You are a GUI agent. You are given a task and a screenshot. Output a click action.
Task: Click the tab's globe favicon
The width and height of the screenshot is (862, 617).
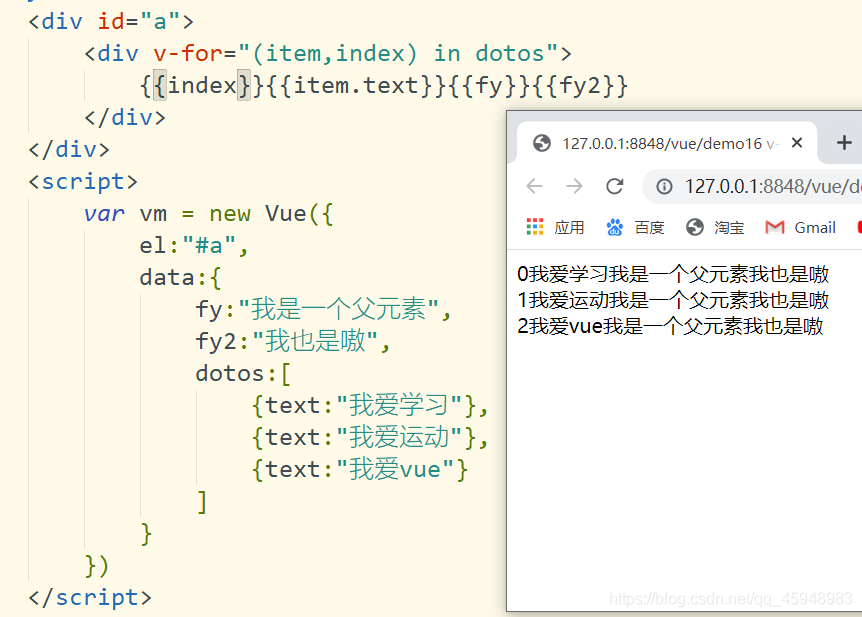(x=541, y=143)
